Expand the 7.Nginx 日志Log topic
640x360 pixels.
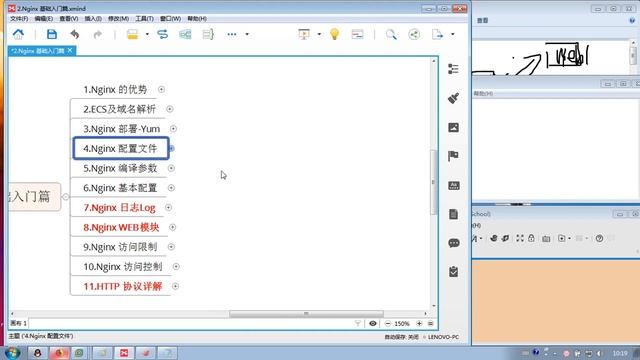169,207
